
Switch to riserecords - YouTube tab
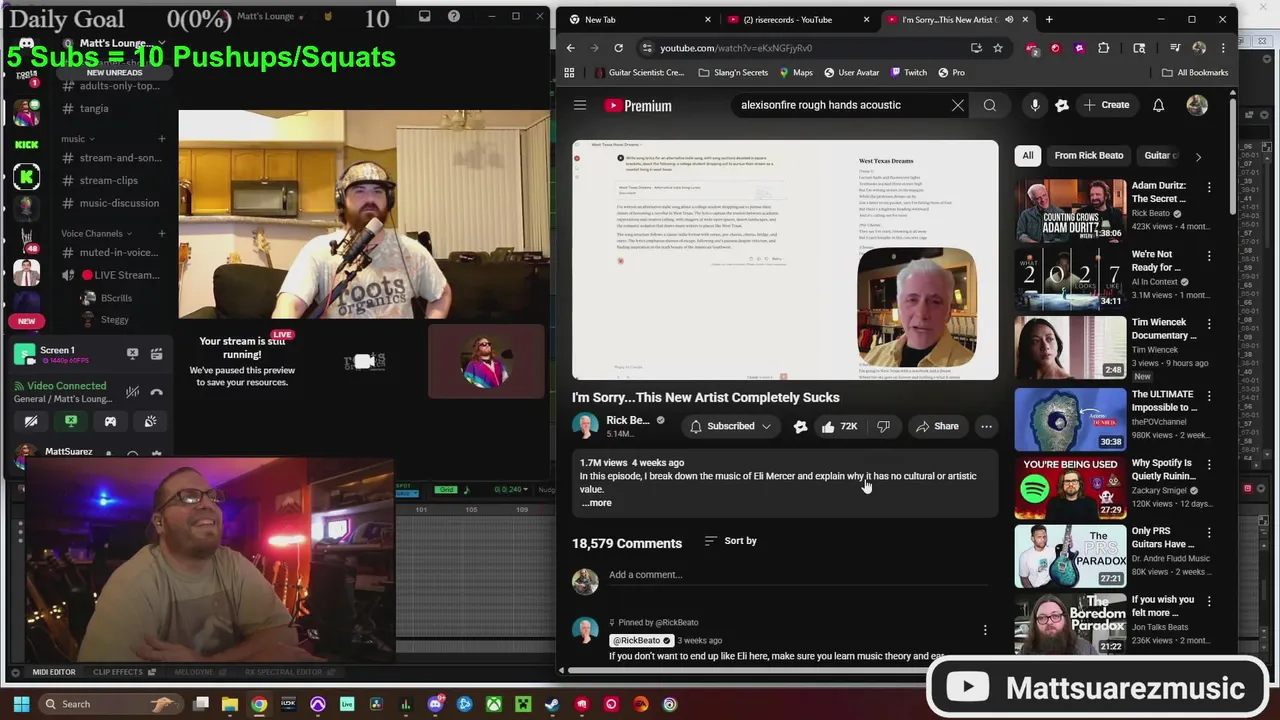pos(797,19)
